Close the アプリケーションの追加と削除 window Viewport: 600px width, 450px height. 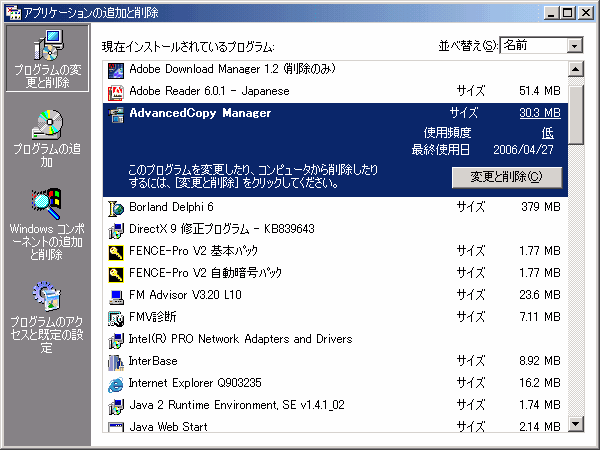point(585,13)
